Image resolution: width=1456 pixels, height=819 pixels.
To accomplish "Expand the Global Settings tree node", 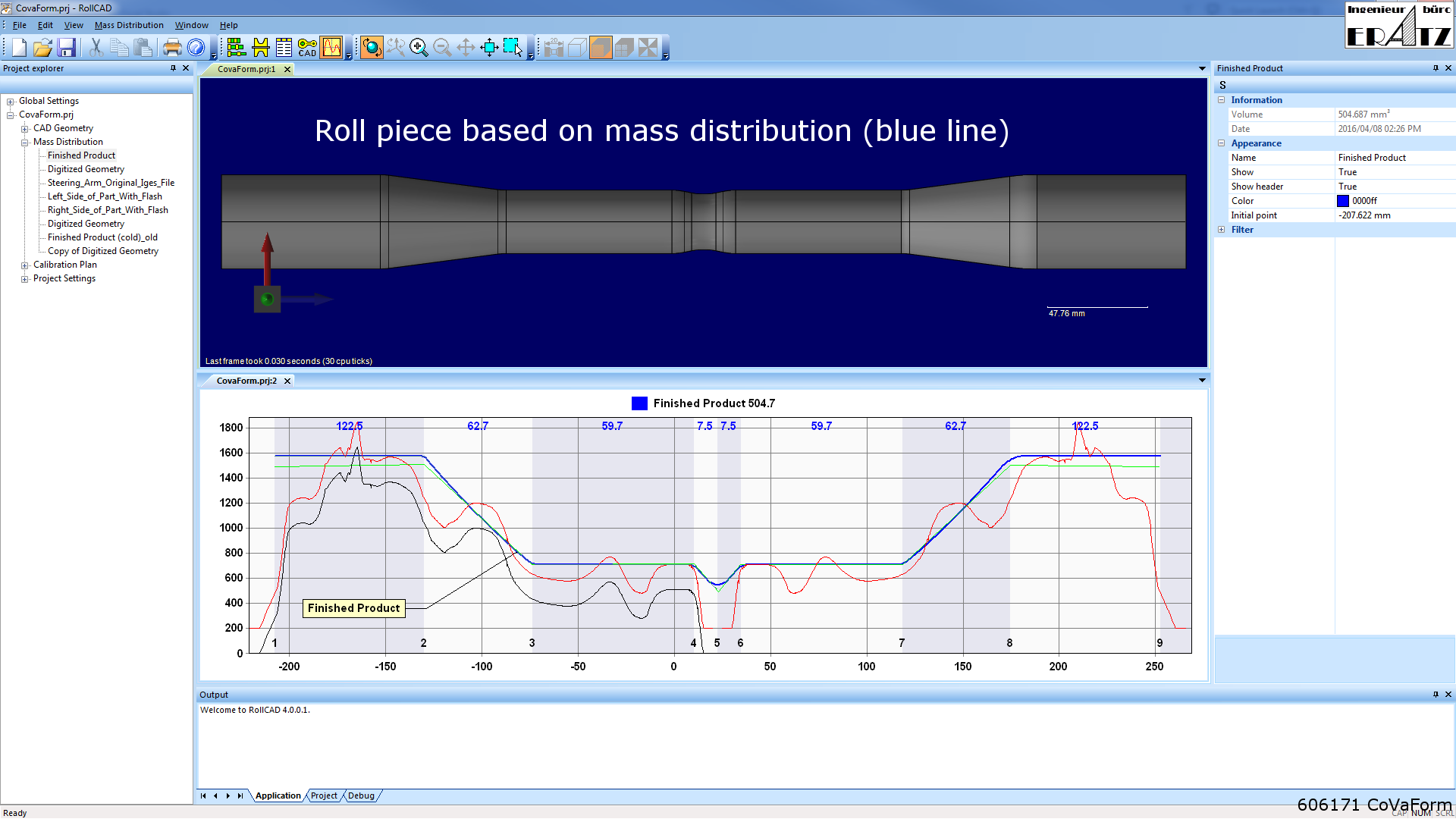I will click(11, 102).
